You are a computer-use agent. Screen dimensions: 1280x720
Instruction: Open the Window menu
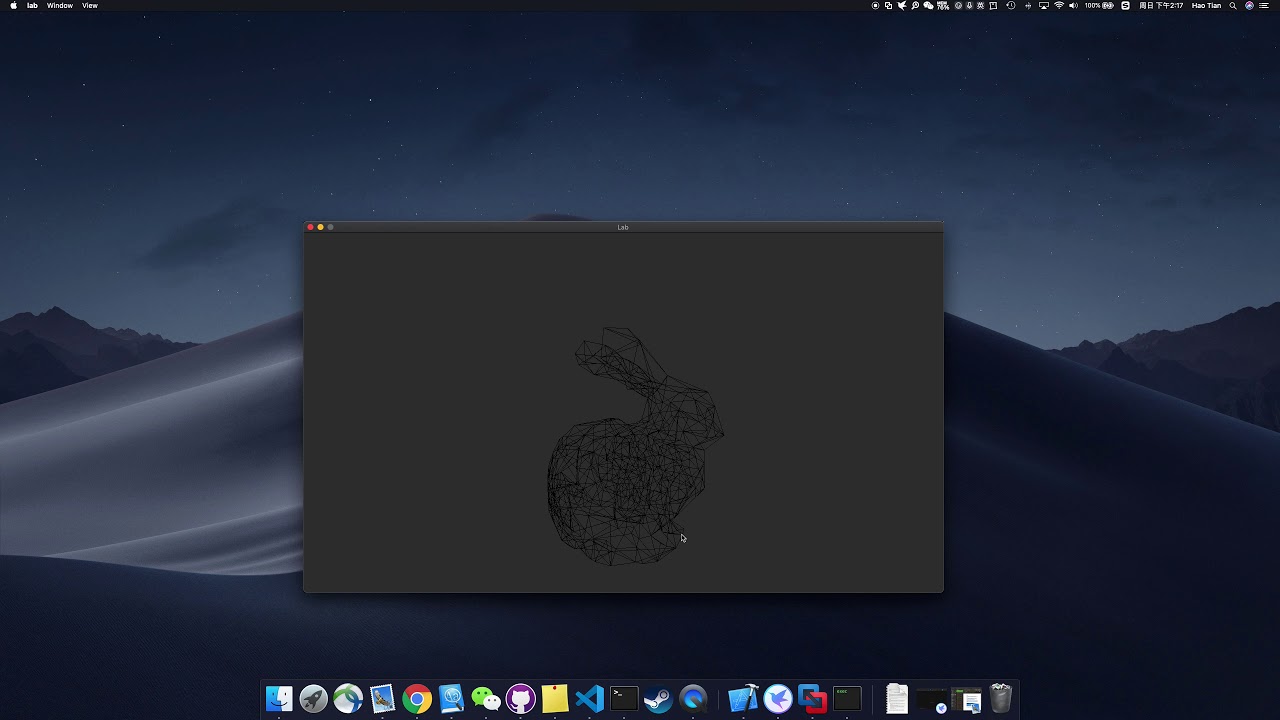(x=60, y=5)
